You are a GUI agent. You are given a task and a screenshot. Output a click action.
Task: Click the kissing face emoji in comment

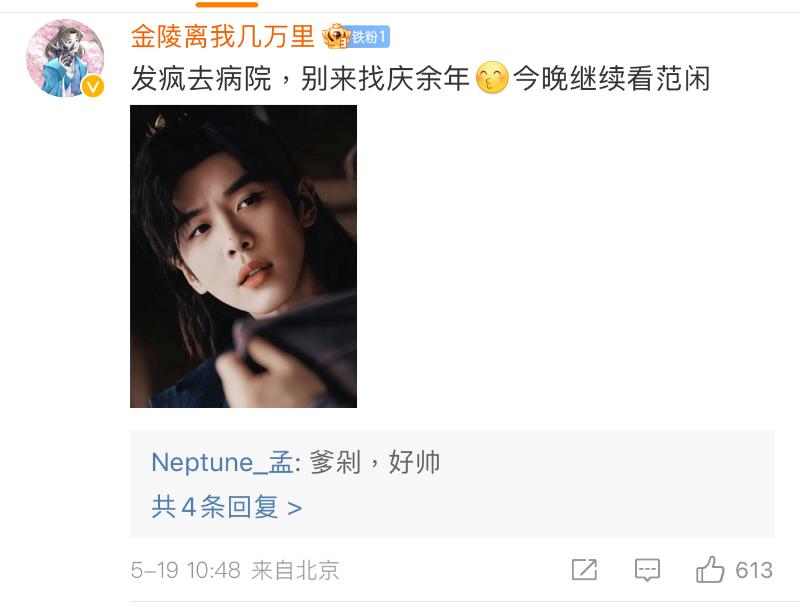click(492, 79)
